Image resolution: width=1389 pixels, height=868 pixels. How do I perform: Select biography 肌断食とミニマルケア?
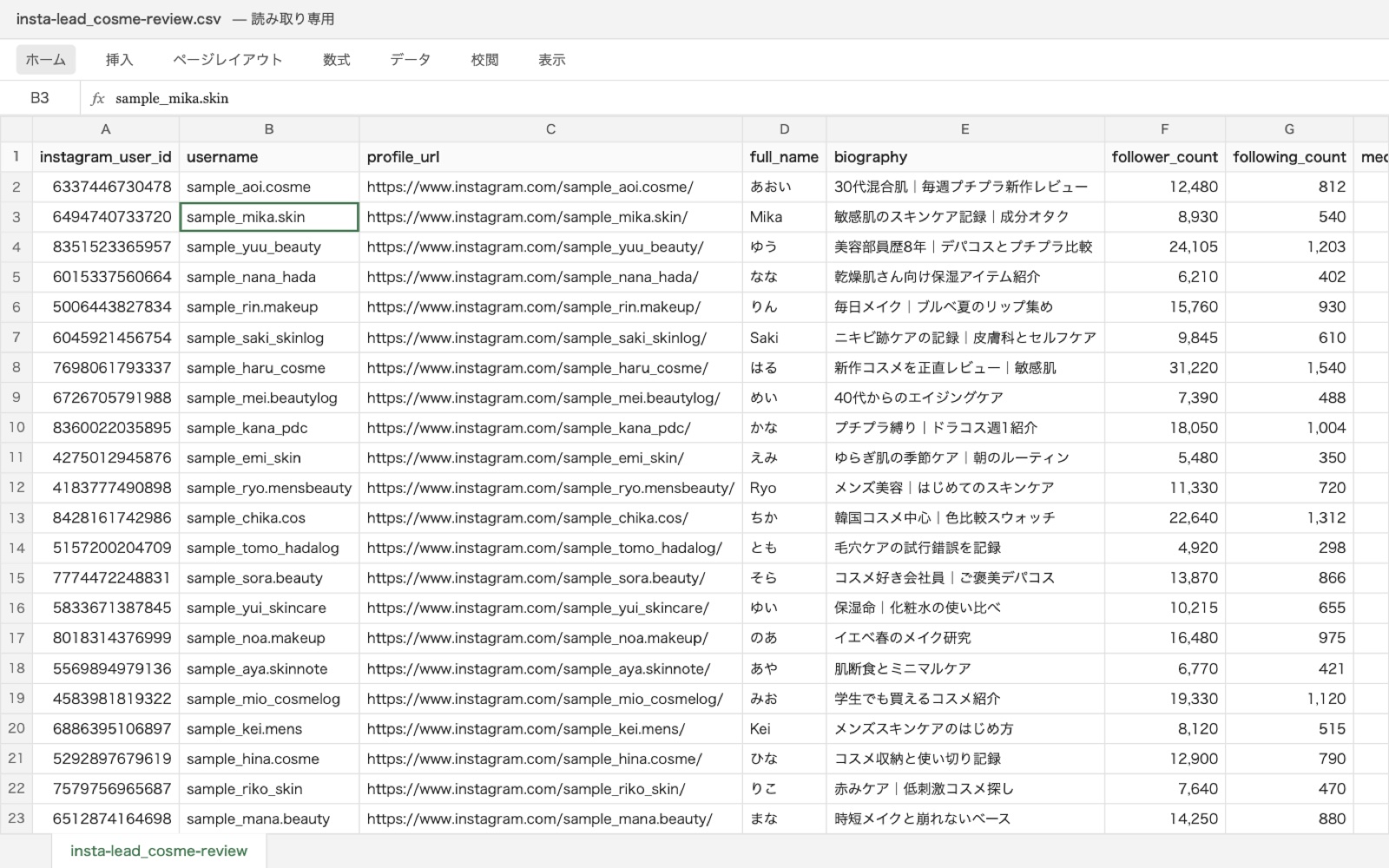point(965,668)
